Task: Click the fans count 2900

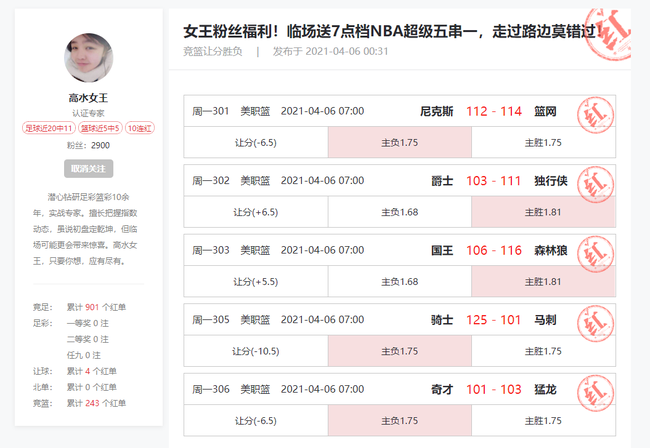Action: tap(100, 145)
